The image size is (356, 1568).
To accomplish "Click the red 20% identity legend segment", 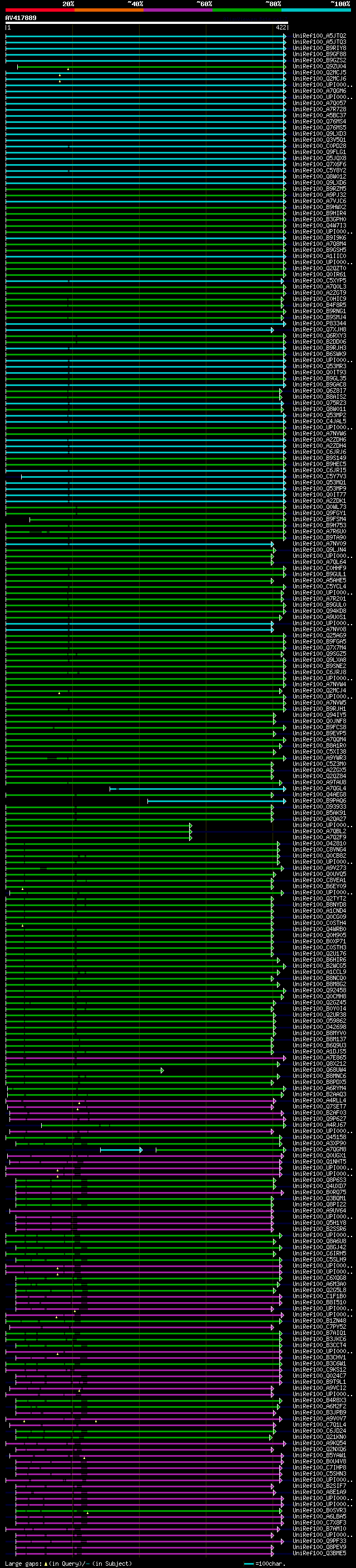I will [x=40, y=10].
